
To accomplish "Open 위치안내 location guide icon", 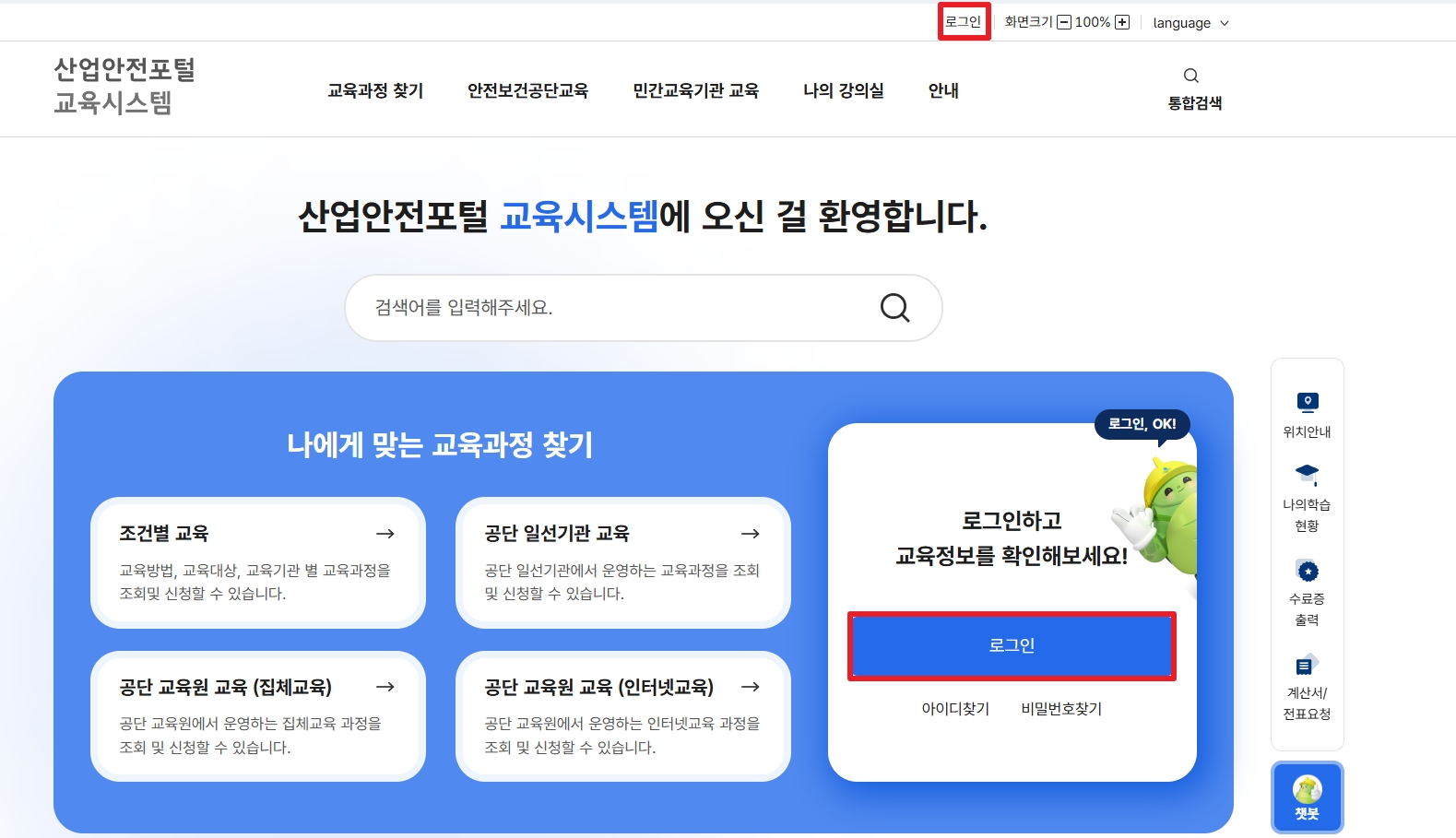I will 1307,403.
